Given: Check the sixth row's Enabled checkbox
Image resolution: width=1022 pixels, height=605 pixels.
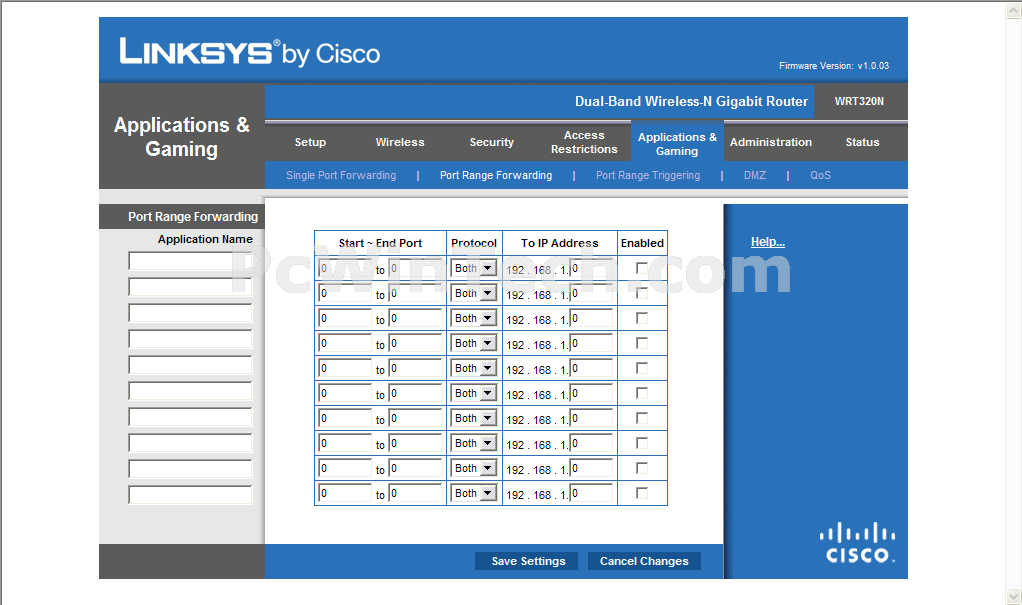Looking at the screenshot, I should [x=642, y=393].
